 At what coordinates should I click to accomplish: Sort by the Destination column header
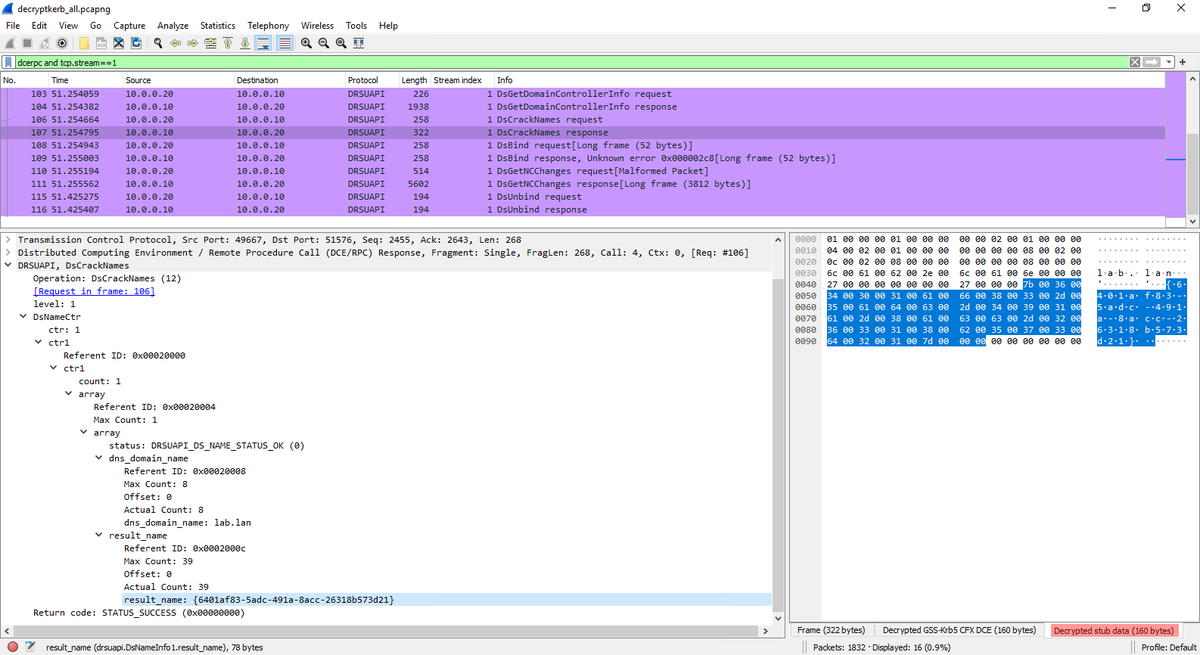288,80
